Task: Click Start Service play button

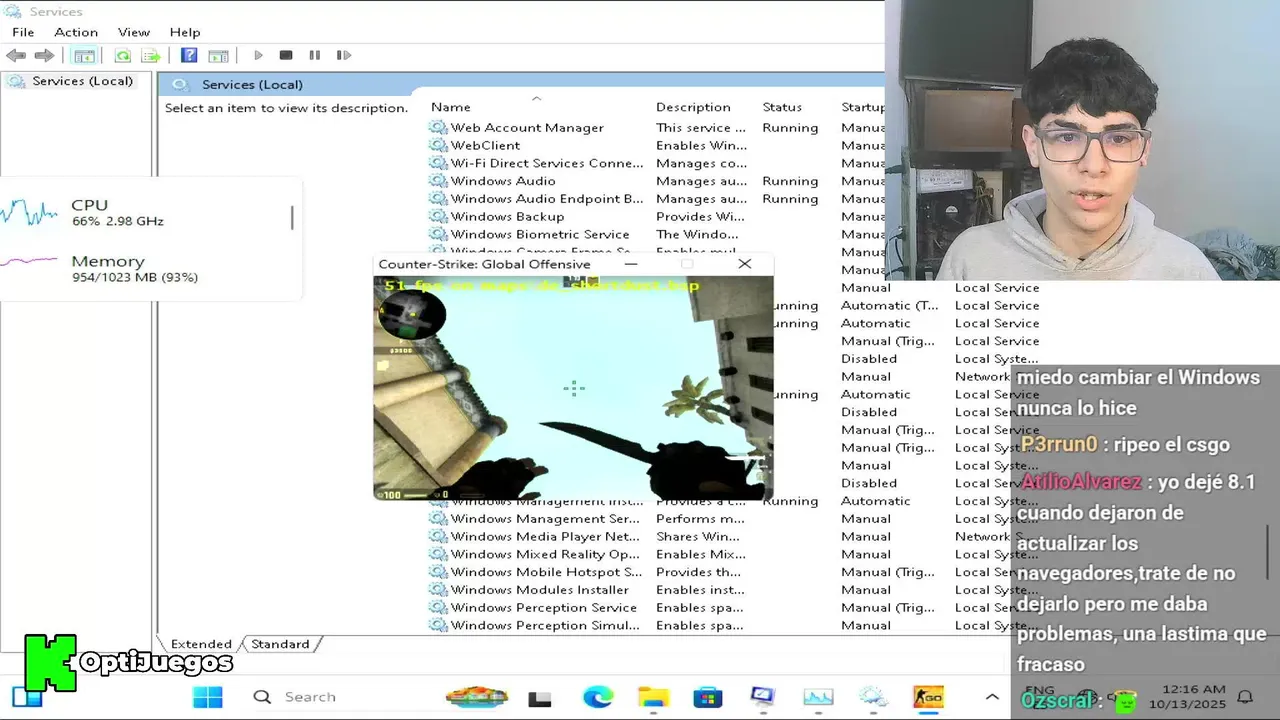Action: coord(258,56)
